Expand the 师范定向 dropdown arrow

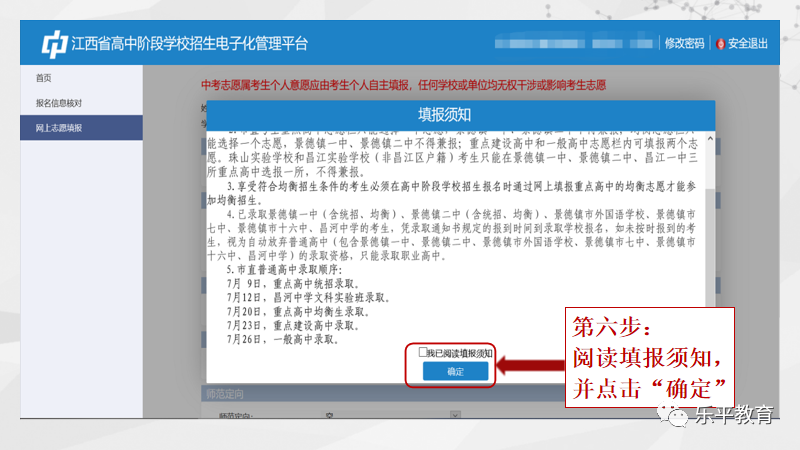coord(455,416)
